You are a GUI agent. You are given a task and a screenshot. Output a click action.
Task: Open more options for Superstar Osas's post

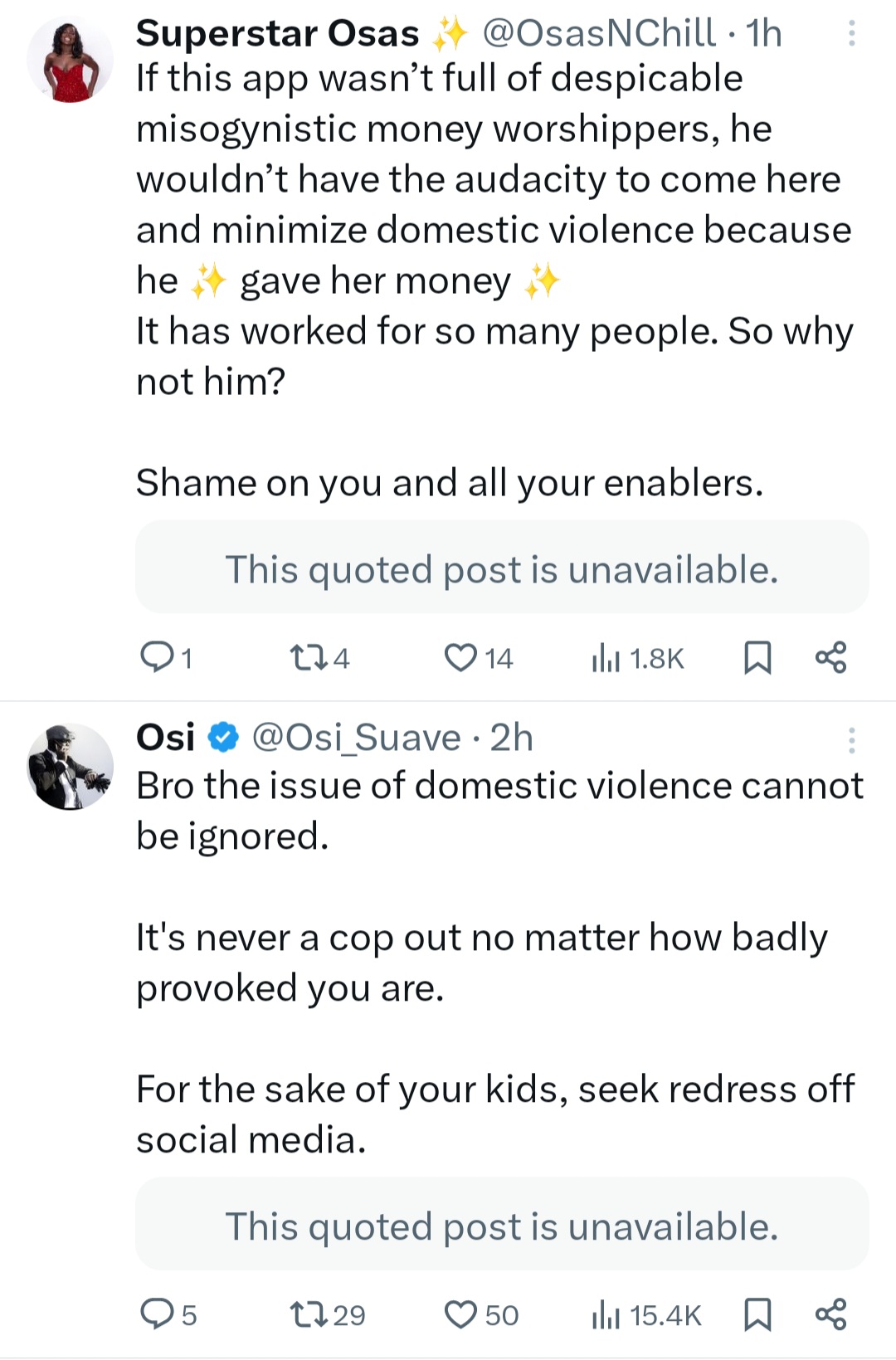(851, 33)
